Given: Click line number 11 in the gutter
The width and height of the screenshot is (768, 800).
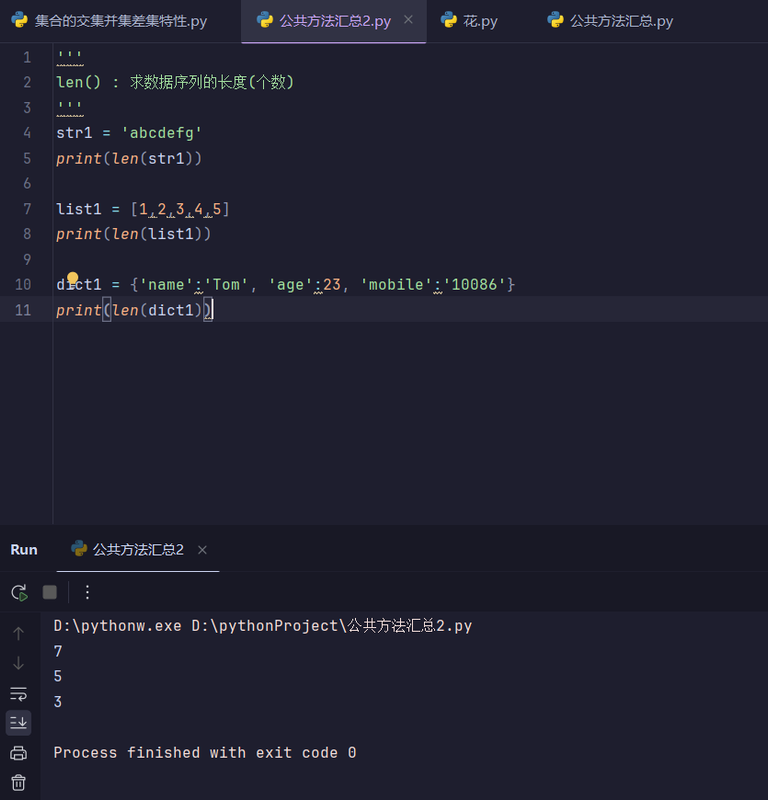Looking at the screenshot, I should 23,310.
